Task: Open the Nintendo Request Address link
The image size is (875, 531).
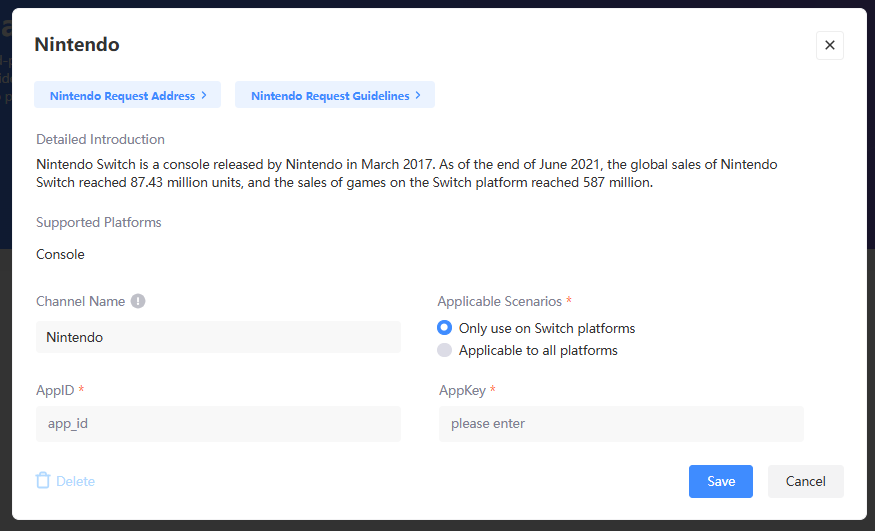Action: click(x=122, y=96)
